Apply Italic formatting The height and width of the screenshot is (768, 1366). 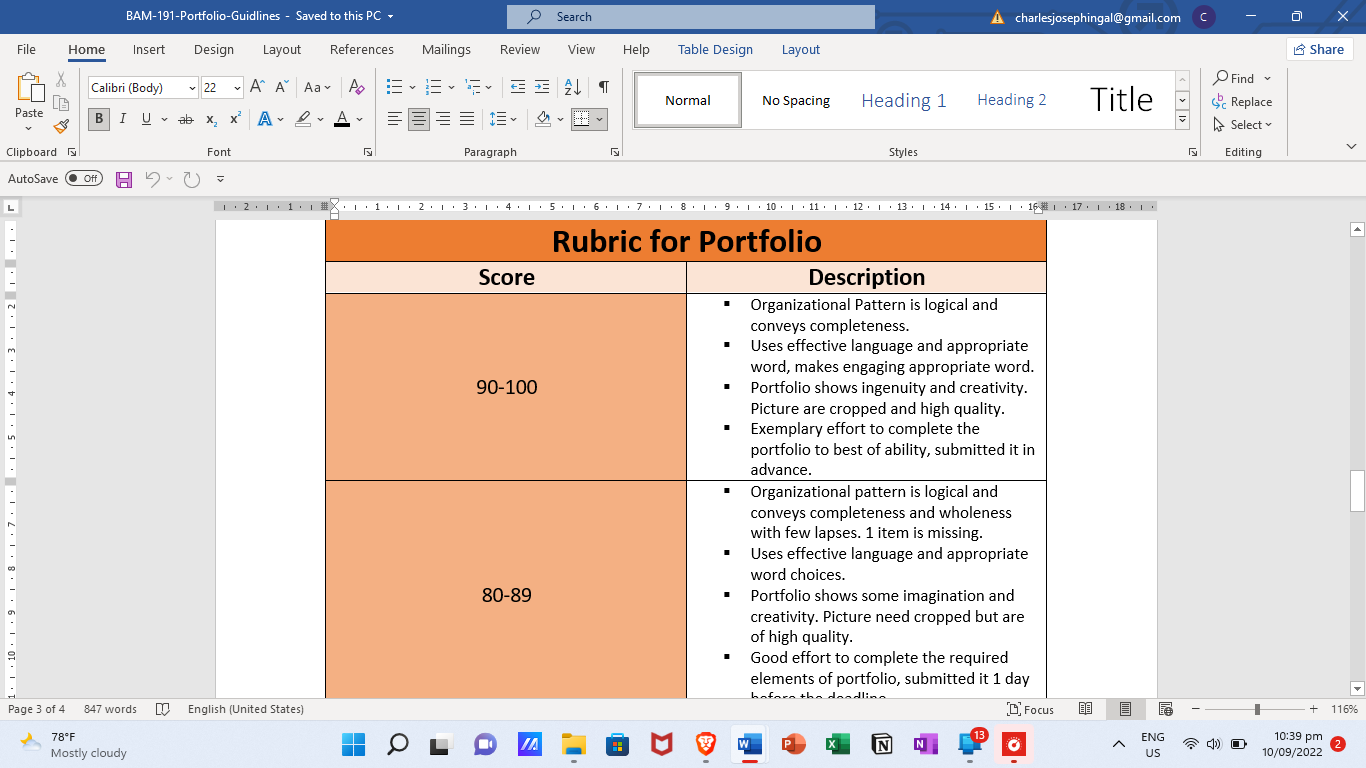coord(123,119)
